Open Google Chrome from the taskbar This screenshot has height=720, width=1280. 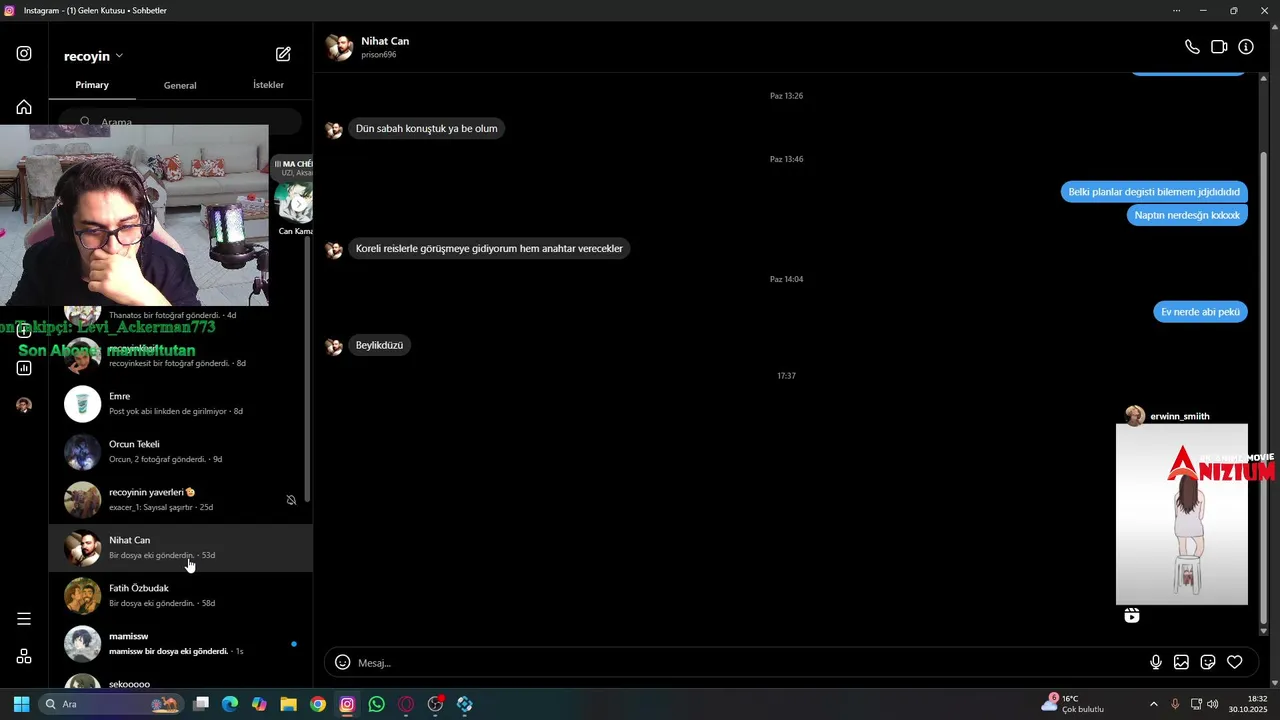318,704
